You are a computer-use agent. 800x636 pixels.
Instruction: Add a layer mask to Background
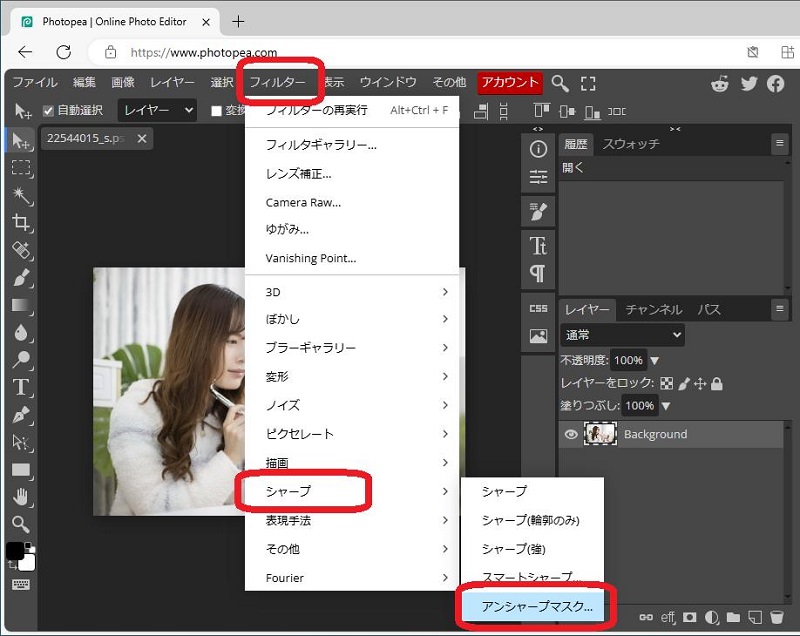pyautogui.click(x=690, y=618)
